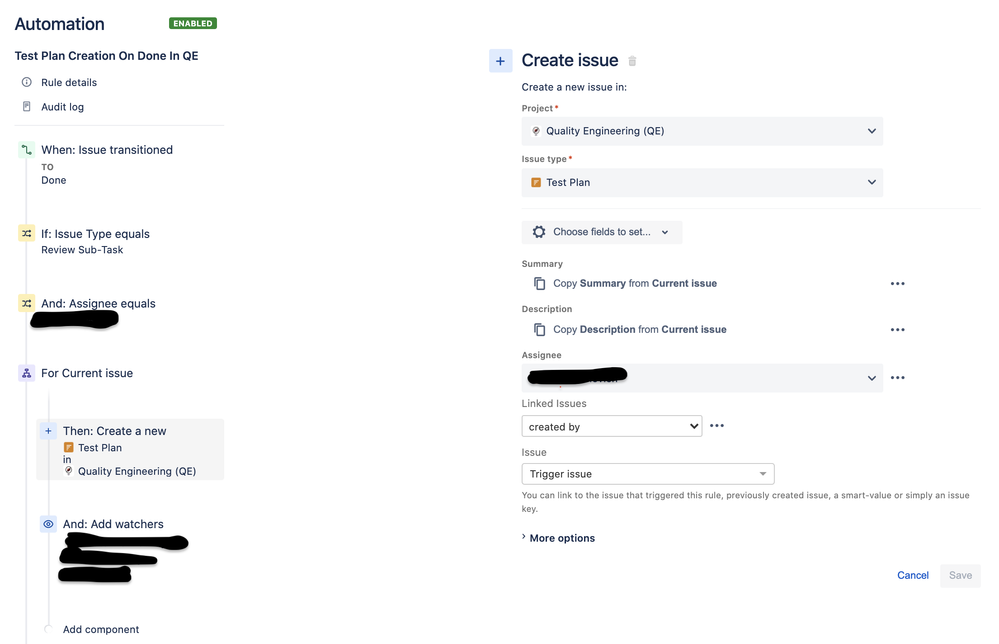Click the rule name Test Plan Creation On Done In QE
This screenshot has height=644, width=999.
(x=106, y=56)
